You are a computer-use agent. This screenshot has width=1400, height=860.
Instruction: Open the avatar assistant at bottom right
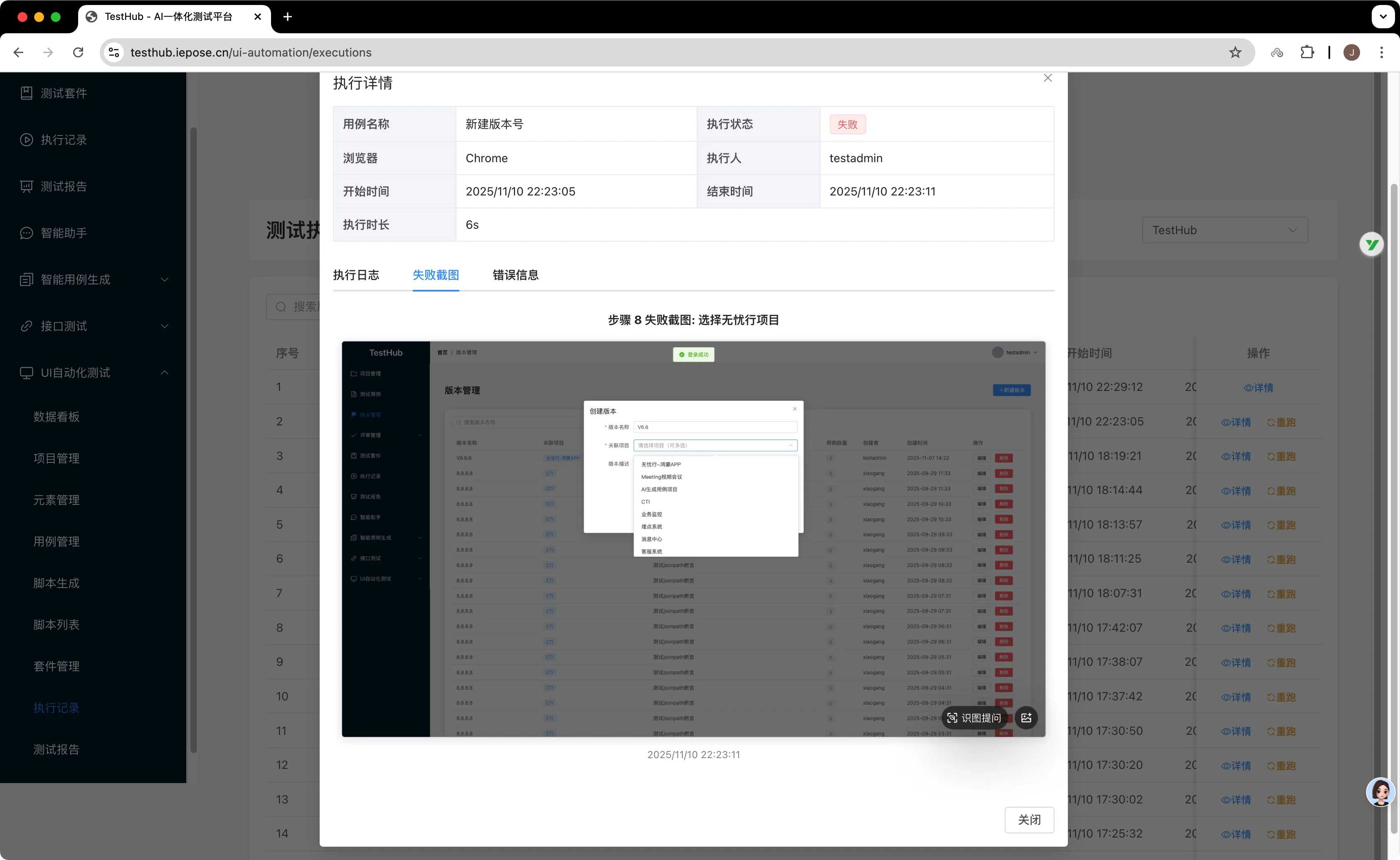coord(1380,791)
